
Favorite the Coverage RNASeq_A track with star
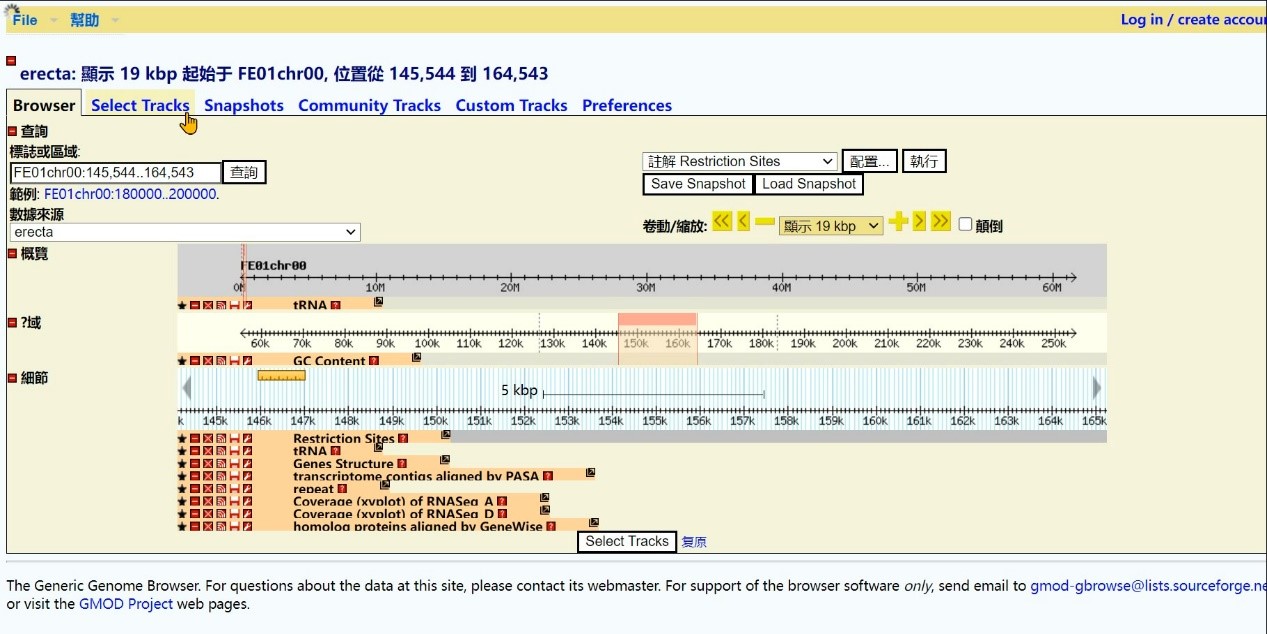pos(182,502)
